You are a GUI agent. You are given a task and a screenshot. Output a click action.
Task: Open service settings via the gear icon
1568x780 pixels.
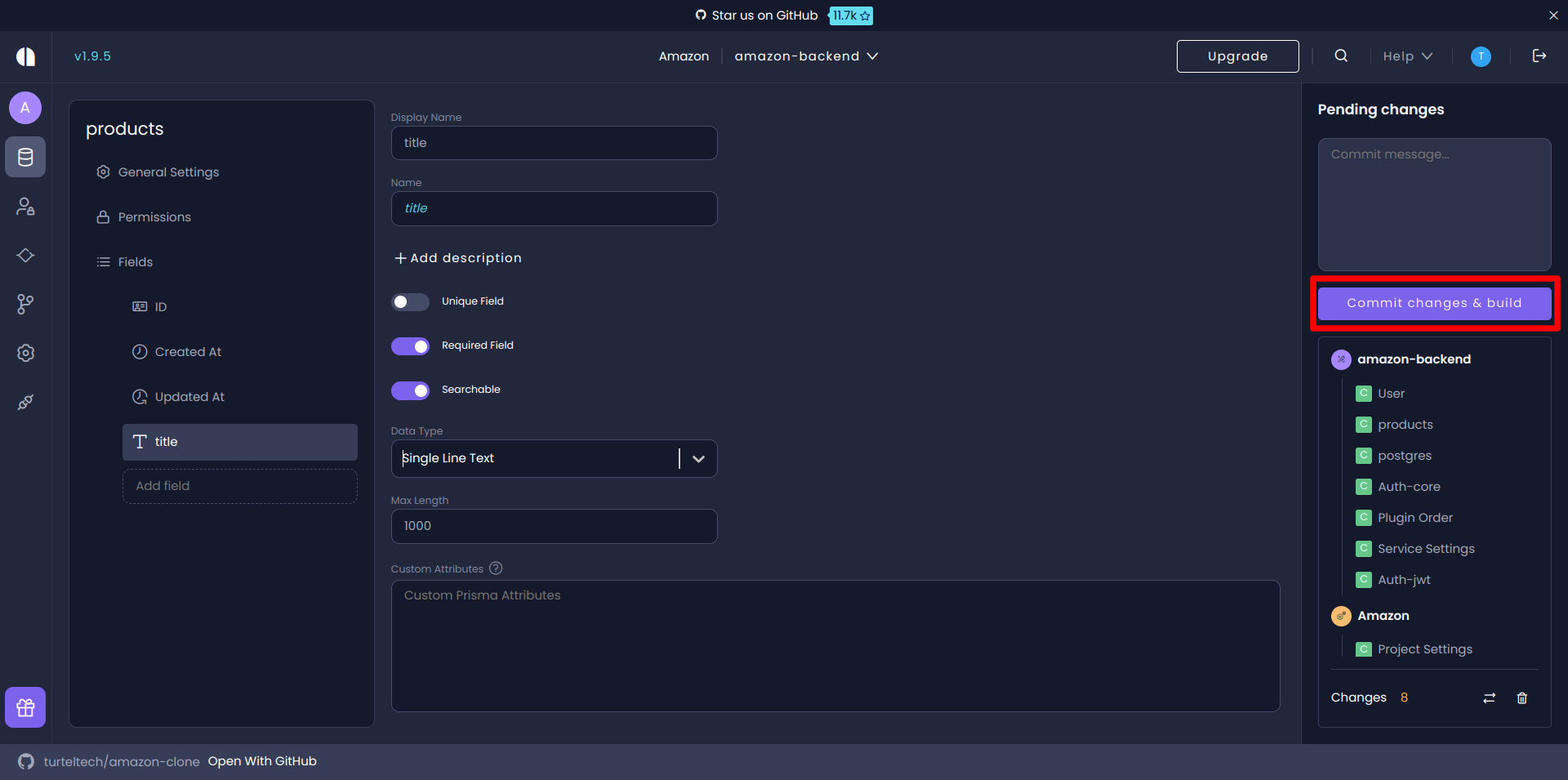pos(25,353)
